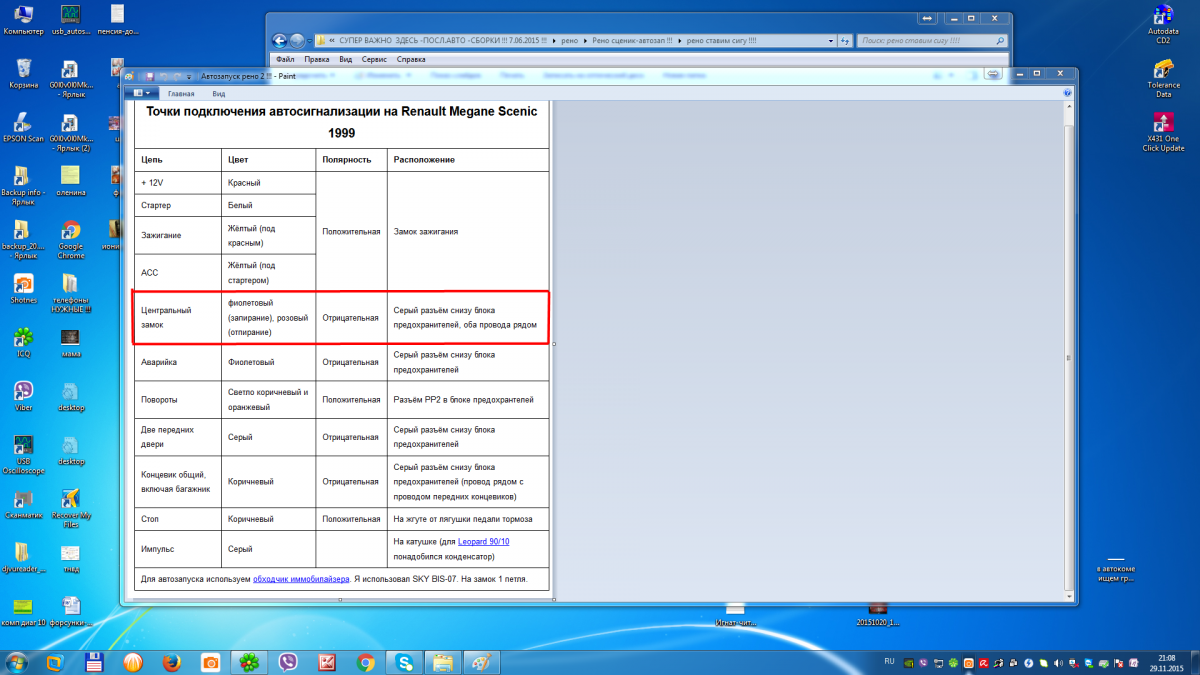Launch the Сканматик desktop shortcut
Viewport: 1200px width, 675px height.
[x=23, y=503]
